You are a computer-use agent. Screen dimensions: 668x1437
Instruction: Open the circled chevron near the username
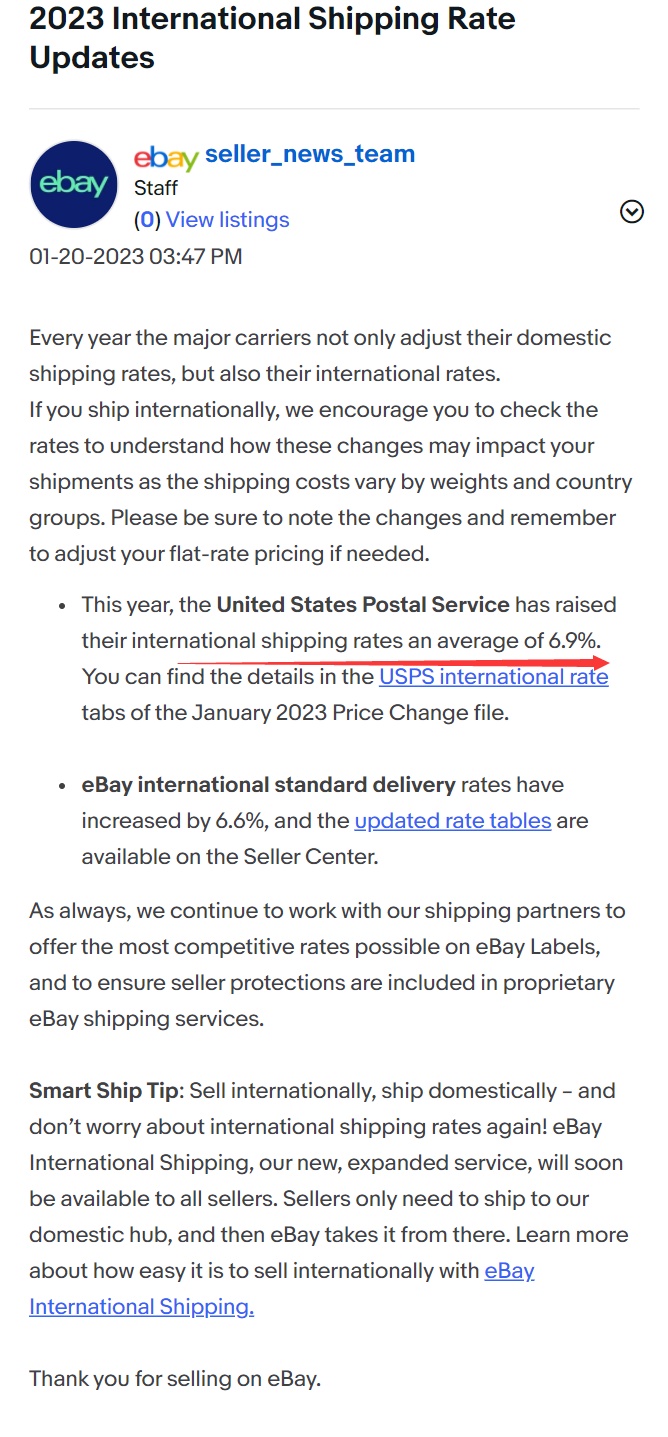click(x=631, y=211)
